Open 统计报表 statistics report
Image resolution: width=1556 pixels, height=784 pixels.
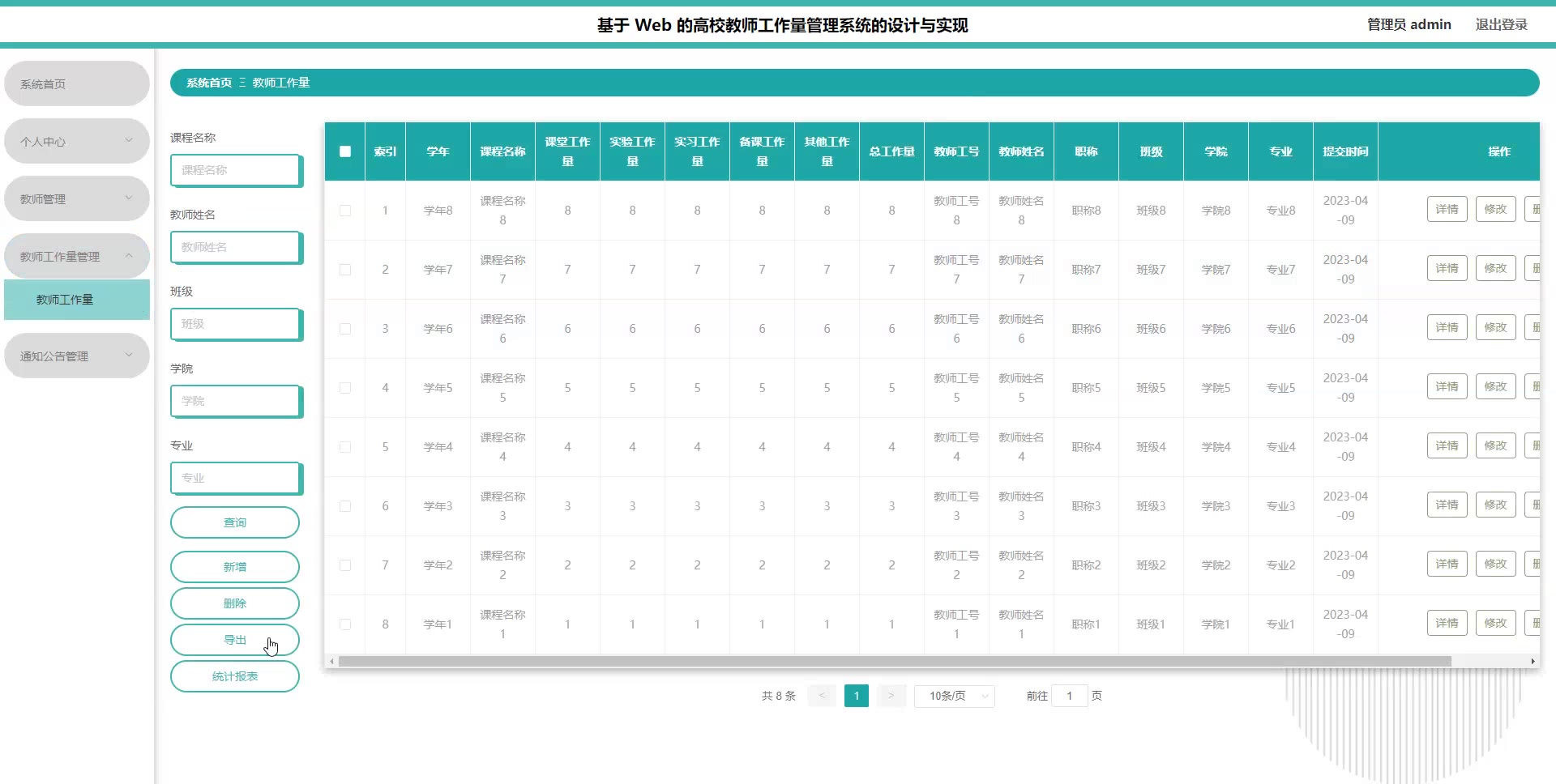(x=235, y=676)
